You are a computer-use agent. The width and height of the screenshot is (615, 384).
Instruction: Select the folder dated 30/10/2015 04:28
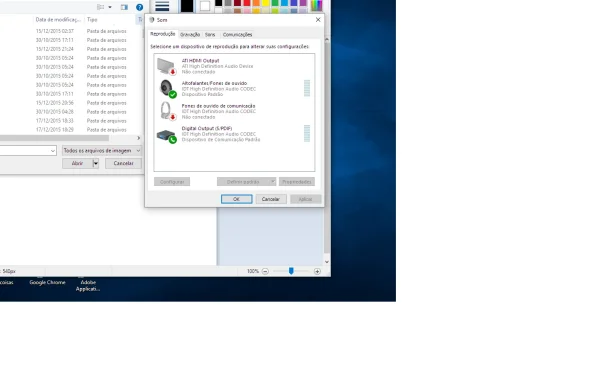[71, 112]
